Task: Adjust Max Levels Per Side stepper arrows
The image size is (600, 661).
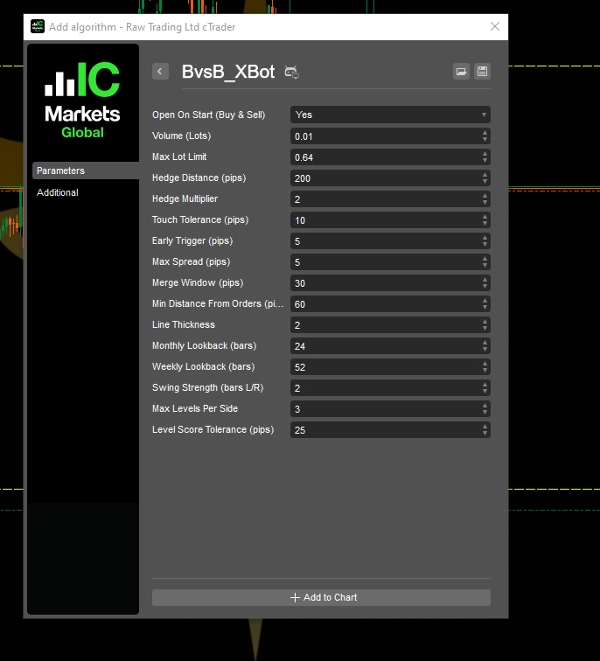Action: (485, 409)
